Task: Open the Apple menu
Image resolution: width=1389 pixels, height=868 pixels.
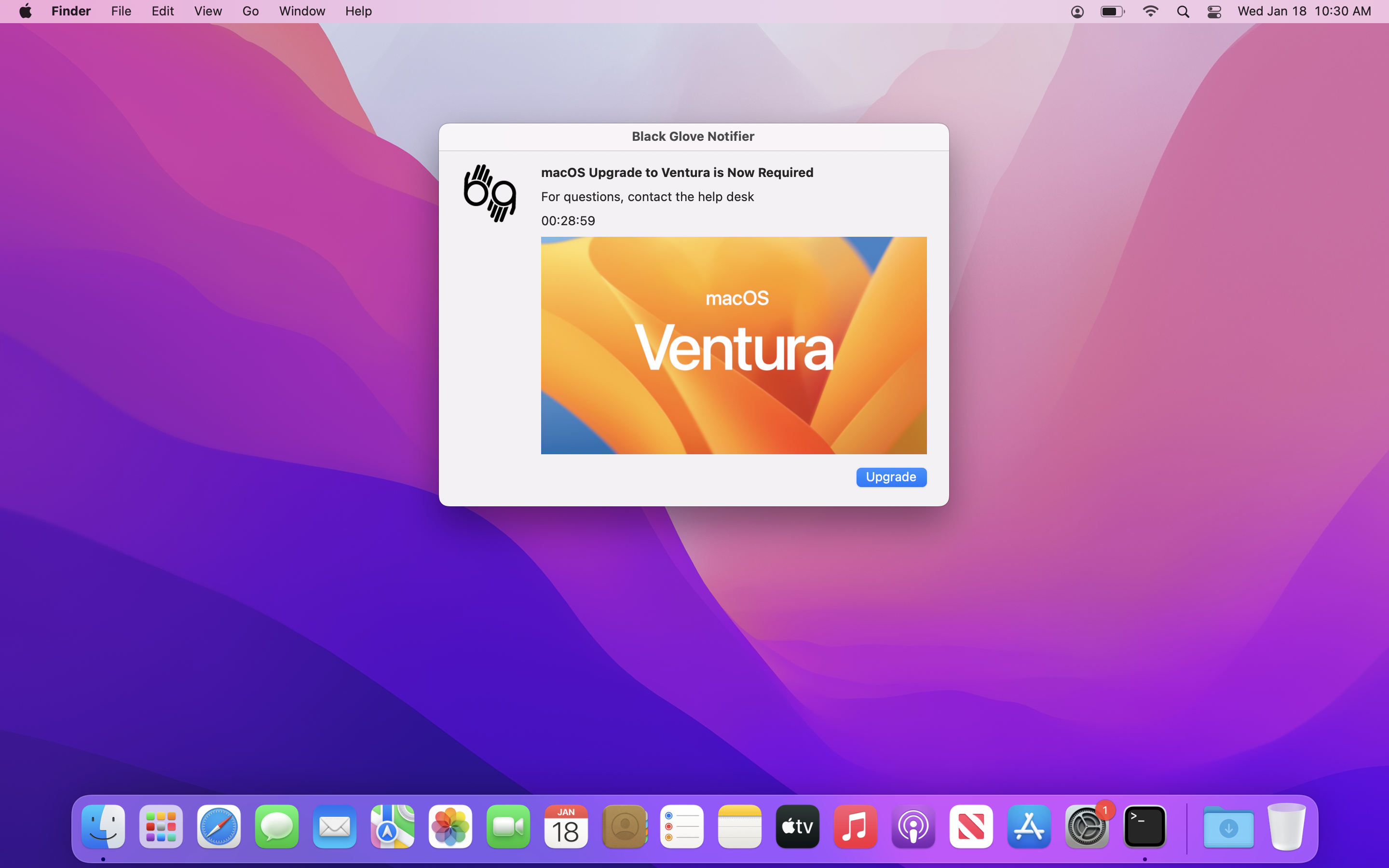Action: click(x=25, y=12)
